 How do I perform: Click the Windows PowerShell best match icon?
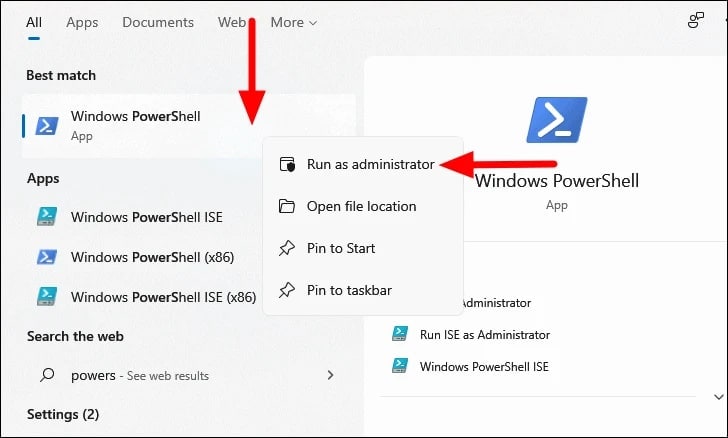pyautogui.click(x=47, y=126)
